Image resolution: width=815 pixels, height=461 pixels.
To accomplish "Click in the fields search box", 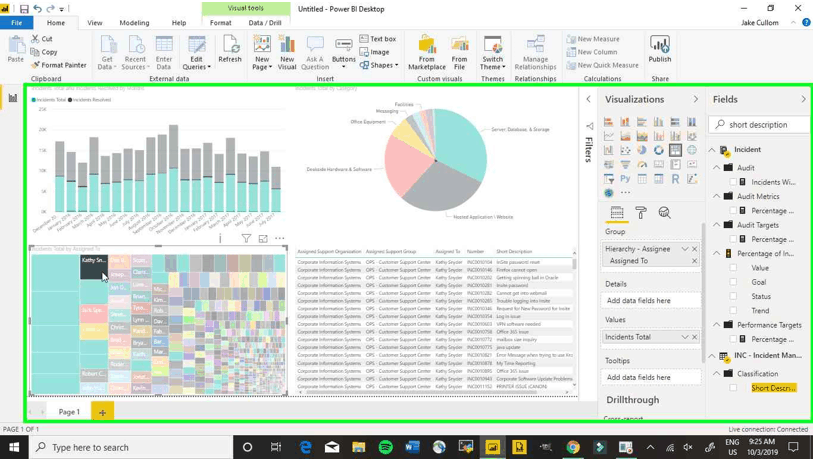I will pos(759,125).
